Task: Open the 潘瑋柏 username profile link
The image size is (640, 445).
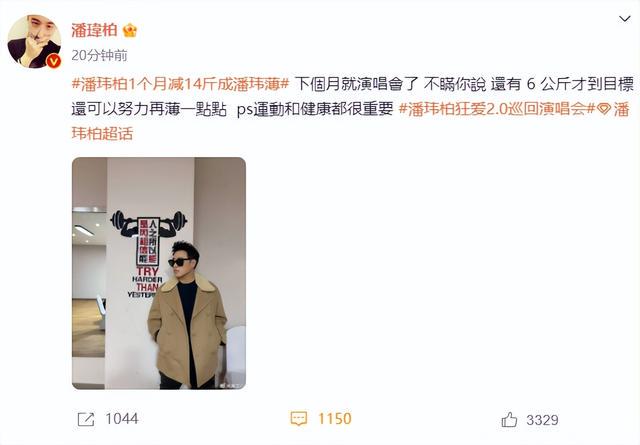Action: click(x=94, y=30)
